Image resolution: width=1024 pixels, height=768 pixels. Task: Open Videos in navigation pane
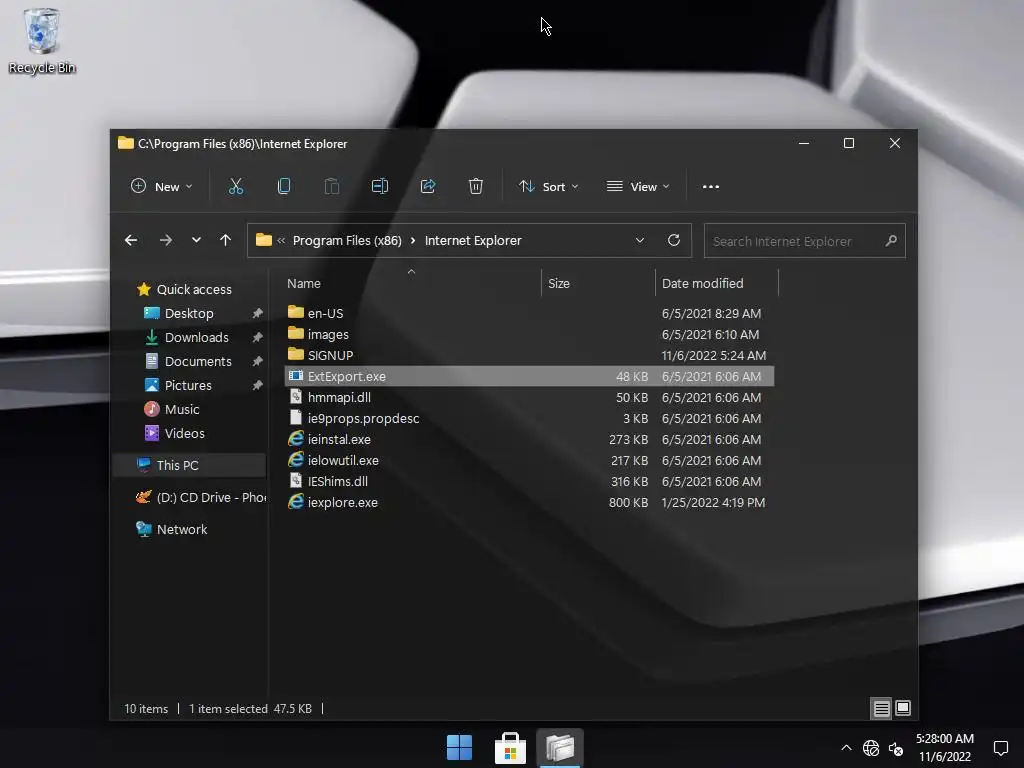coord(184,433)
